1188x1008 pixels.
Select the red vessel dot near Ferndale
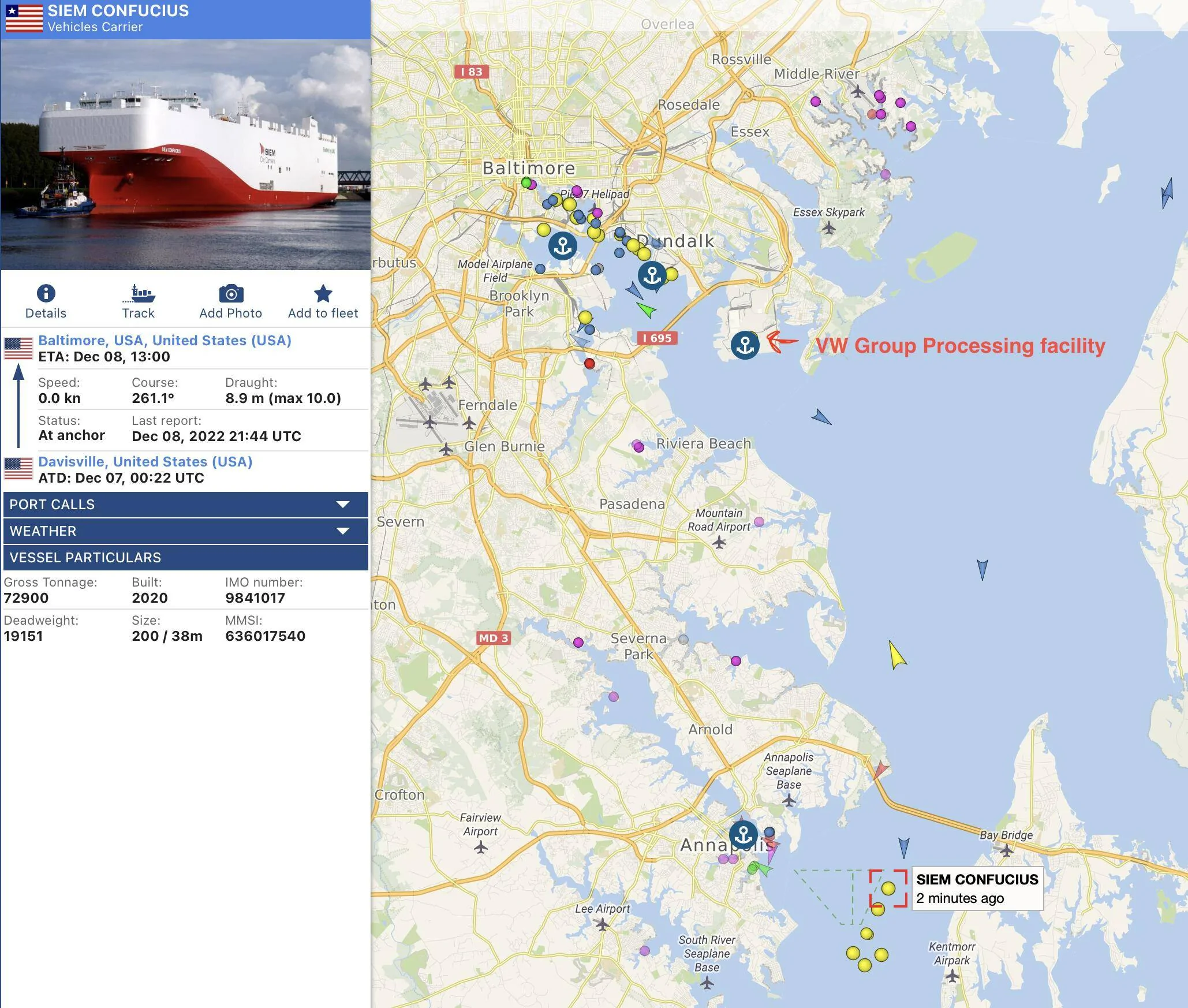point(589,364)
